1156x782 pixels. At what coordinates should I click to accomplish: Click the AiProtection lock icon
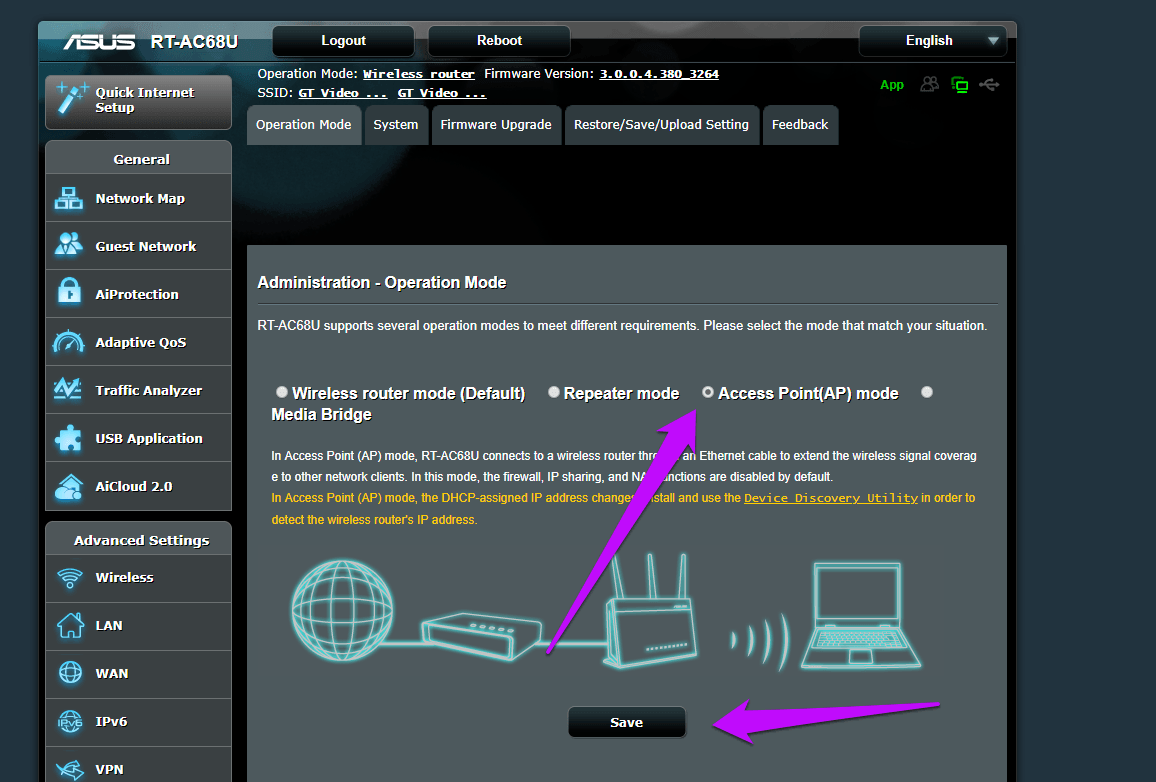click(x=69, y=292)
